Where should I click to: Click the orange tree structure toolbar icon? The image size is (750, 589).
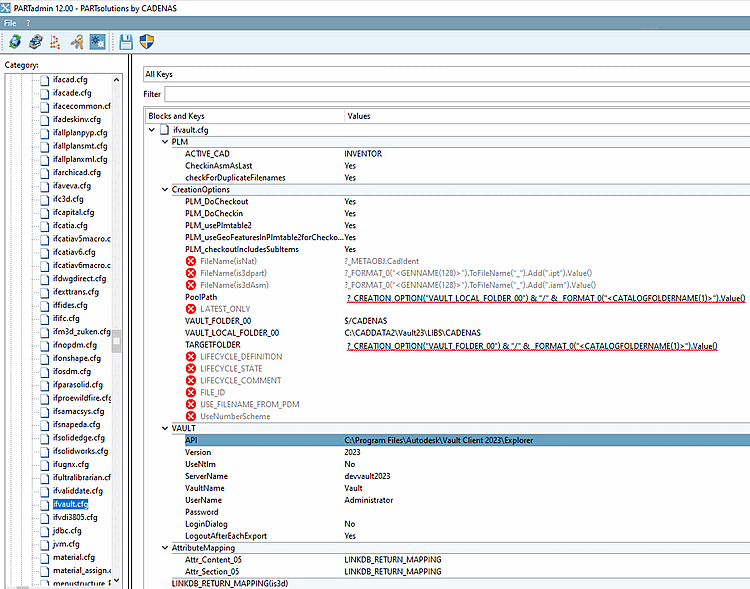click(55, 42)
